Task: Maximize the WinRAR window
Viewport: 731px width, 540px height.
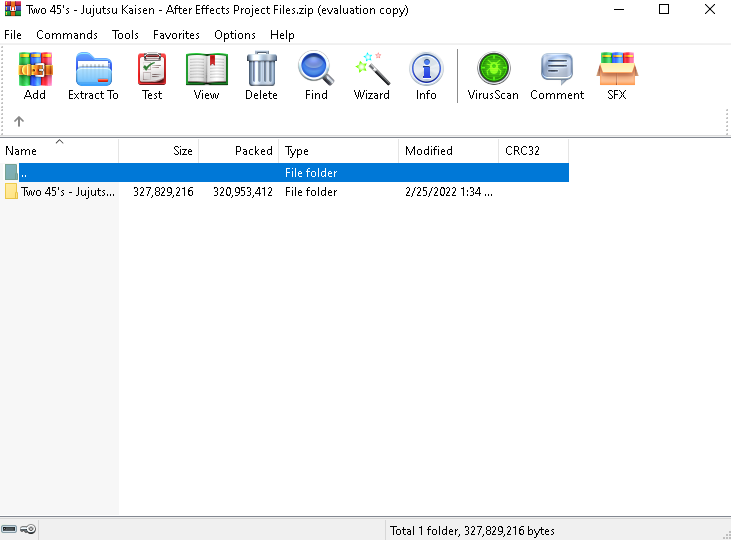Action: (664, 9)
